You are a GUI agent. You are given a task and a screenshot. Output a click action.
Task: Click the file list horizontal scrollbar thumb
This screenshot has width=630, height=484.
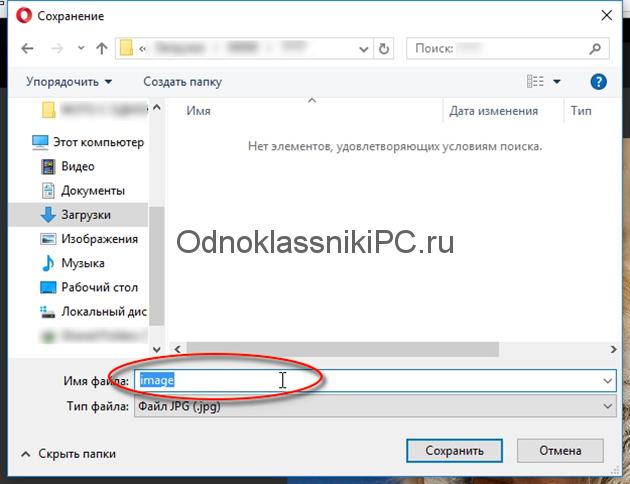pos(343,349)
